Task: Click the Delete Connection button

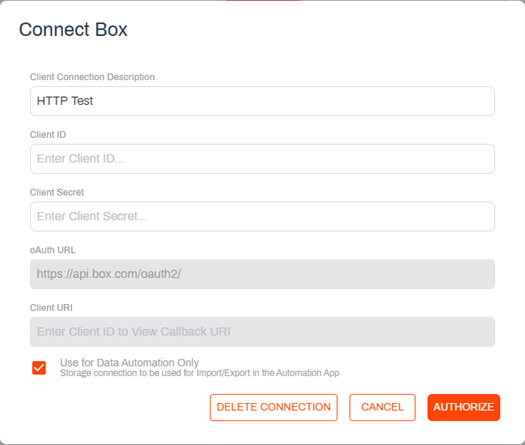Action: click(x=274, y=407)
